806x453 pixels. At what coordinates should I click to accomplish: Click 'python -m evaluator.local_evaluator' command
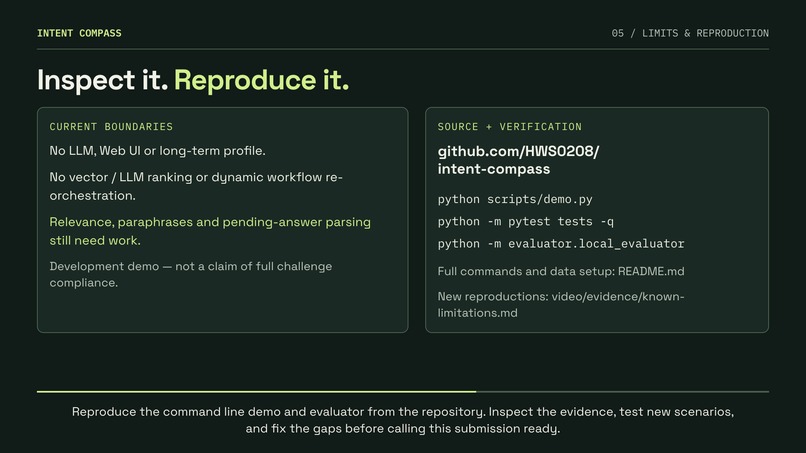pos(561,244)
